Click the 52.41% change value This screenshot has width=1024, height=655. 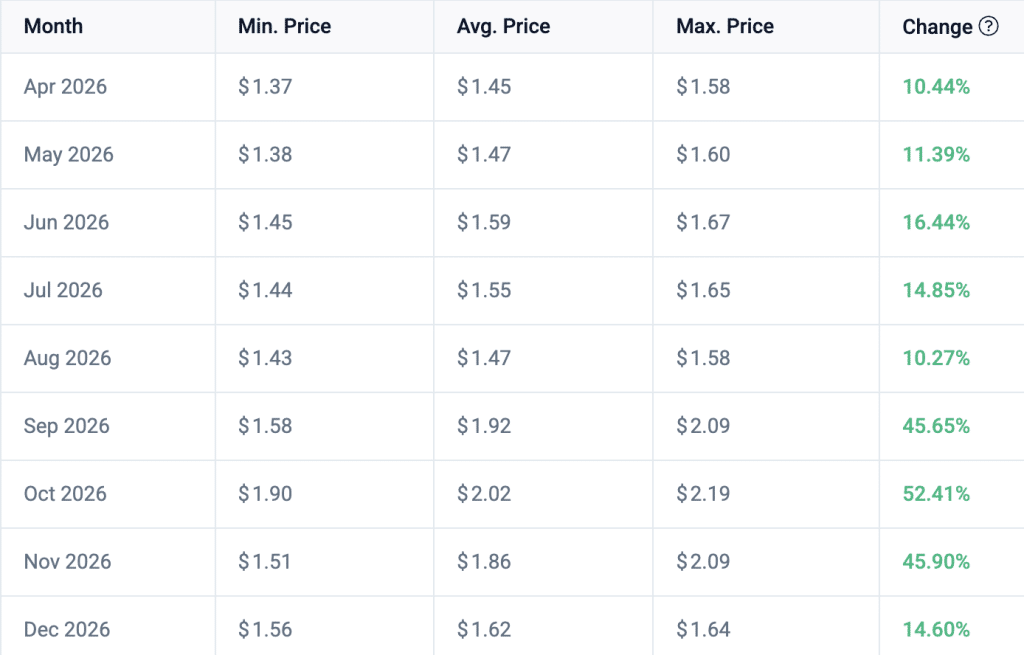pyautogui.click(x=936, y=494)
